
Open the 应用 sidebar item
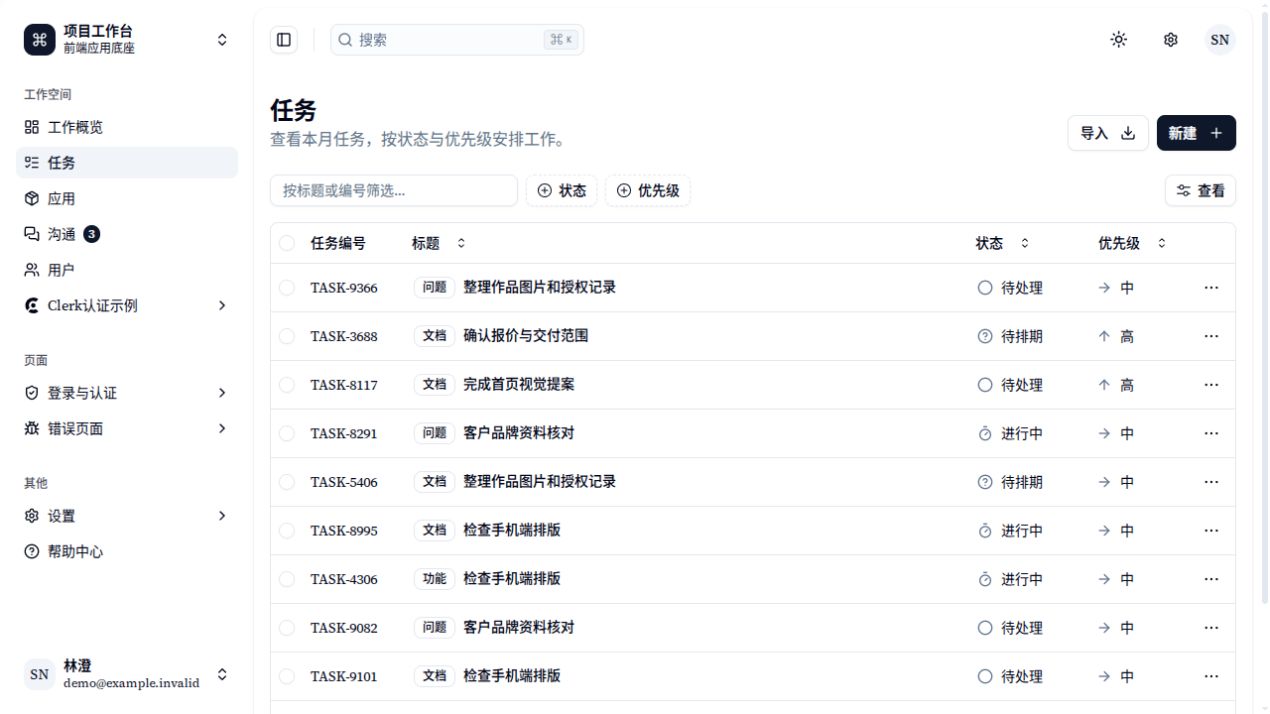click(127, 199)
